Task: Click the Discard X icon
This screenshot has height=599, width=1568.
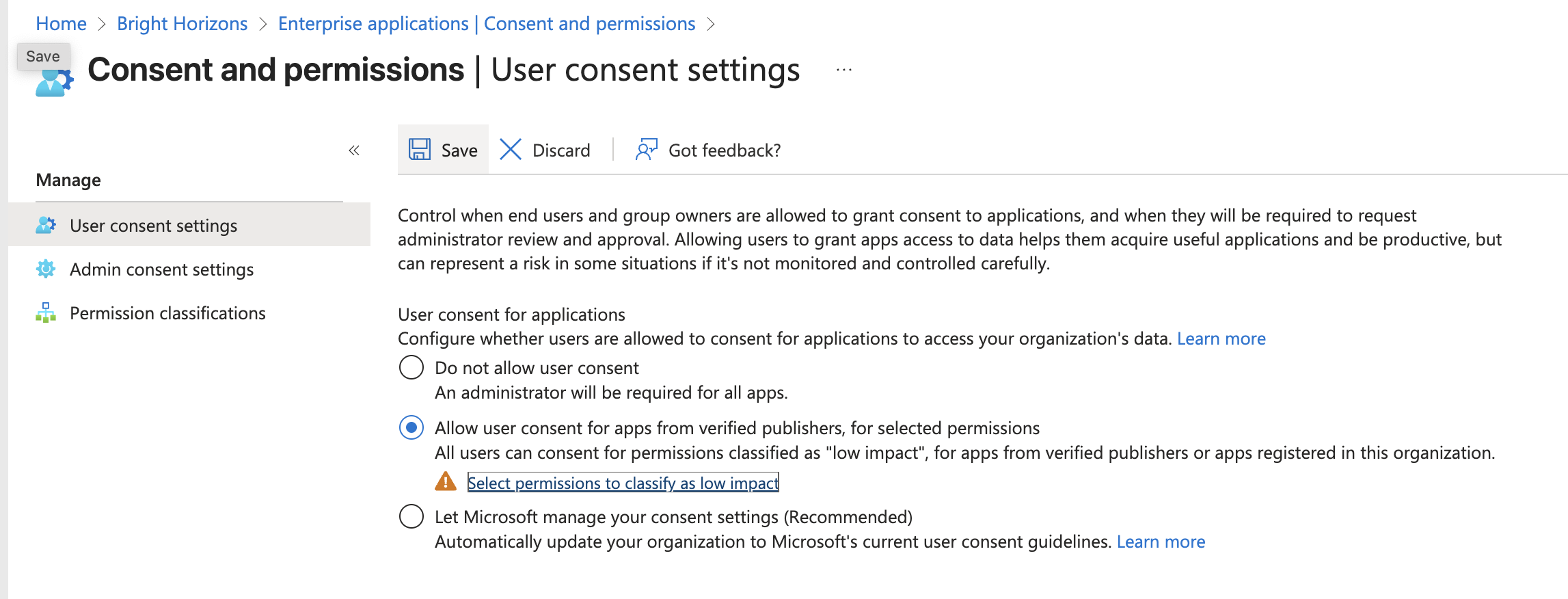Action: [x=510, y=149]
